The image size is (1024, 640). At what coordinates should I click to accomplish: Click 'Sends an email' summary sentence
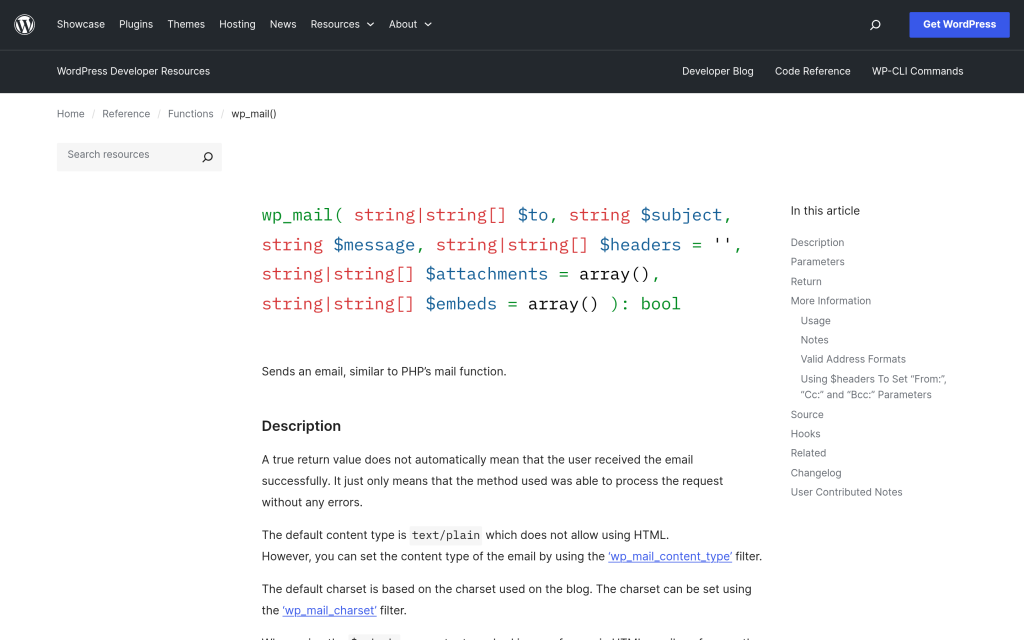[384, 372]
